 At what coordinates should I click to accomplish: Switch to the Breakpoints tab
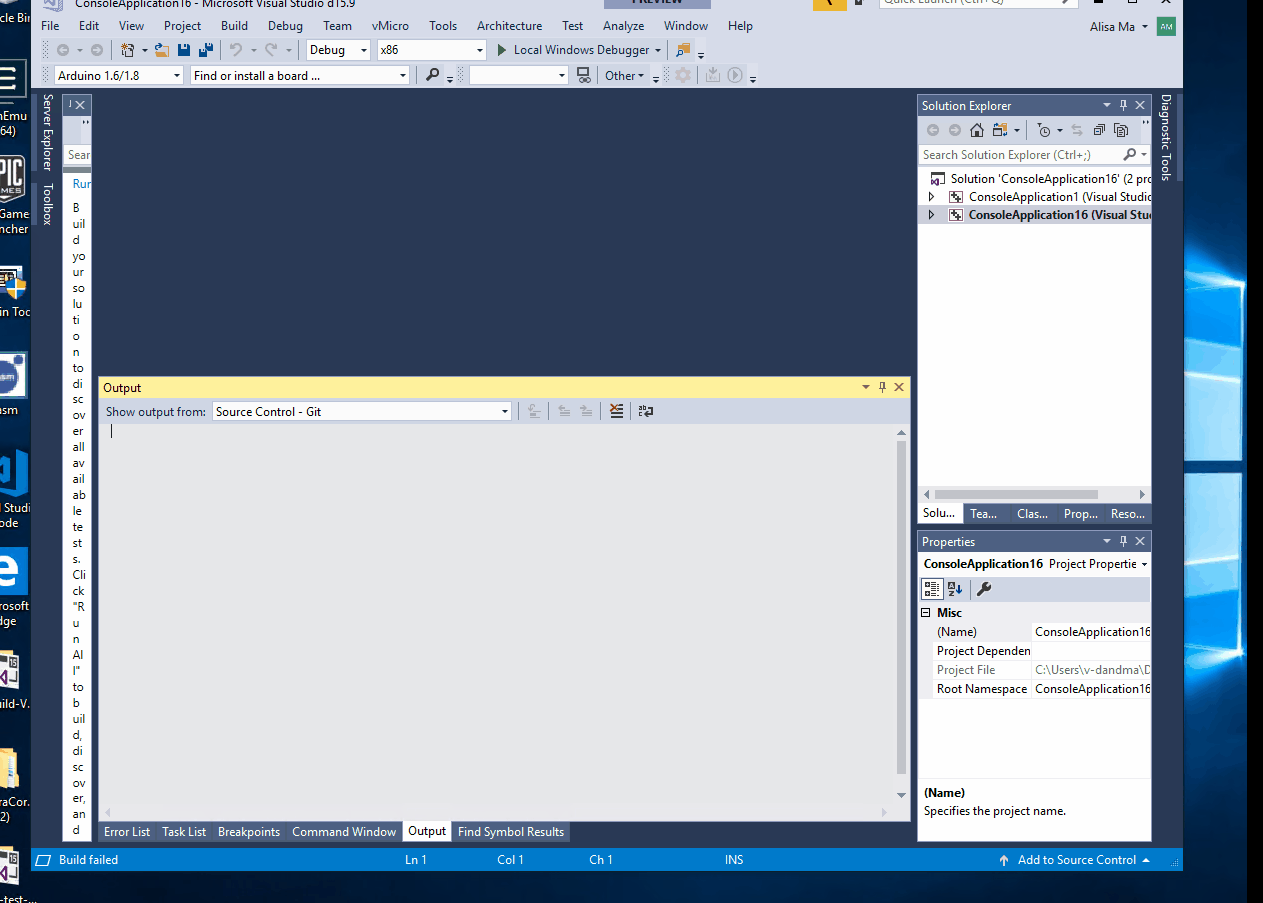click(x=249, y=832)
